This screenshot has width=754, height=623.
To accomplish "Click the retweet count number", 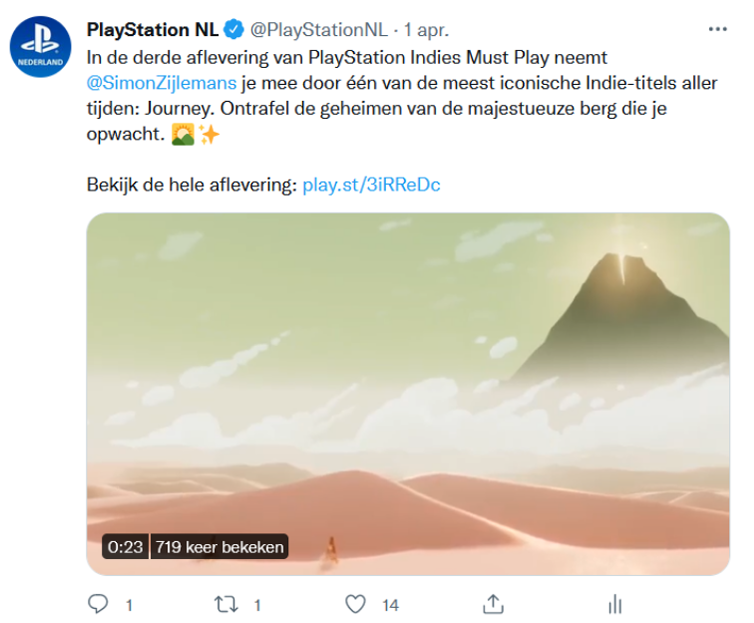I will click(x=257, y=605).
